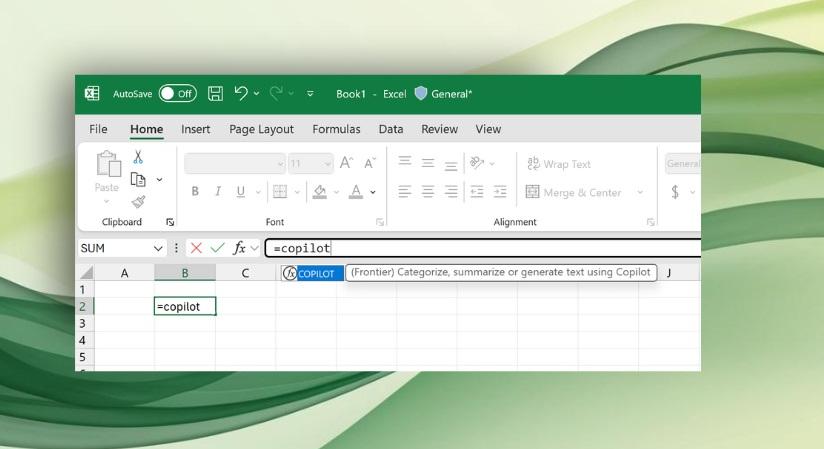Select COPILOT function autocomplete suggestion
The width and height of the screenshot is (824, 449).
[313, 273]
